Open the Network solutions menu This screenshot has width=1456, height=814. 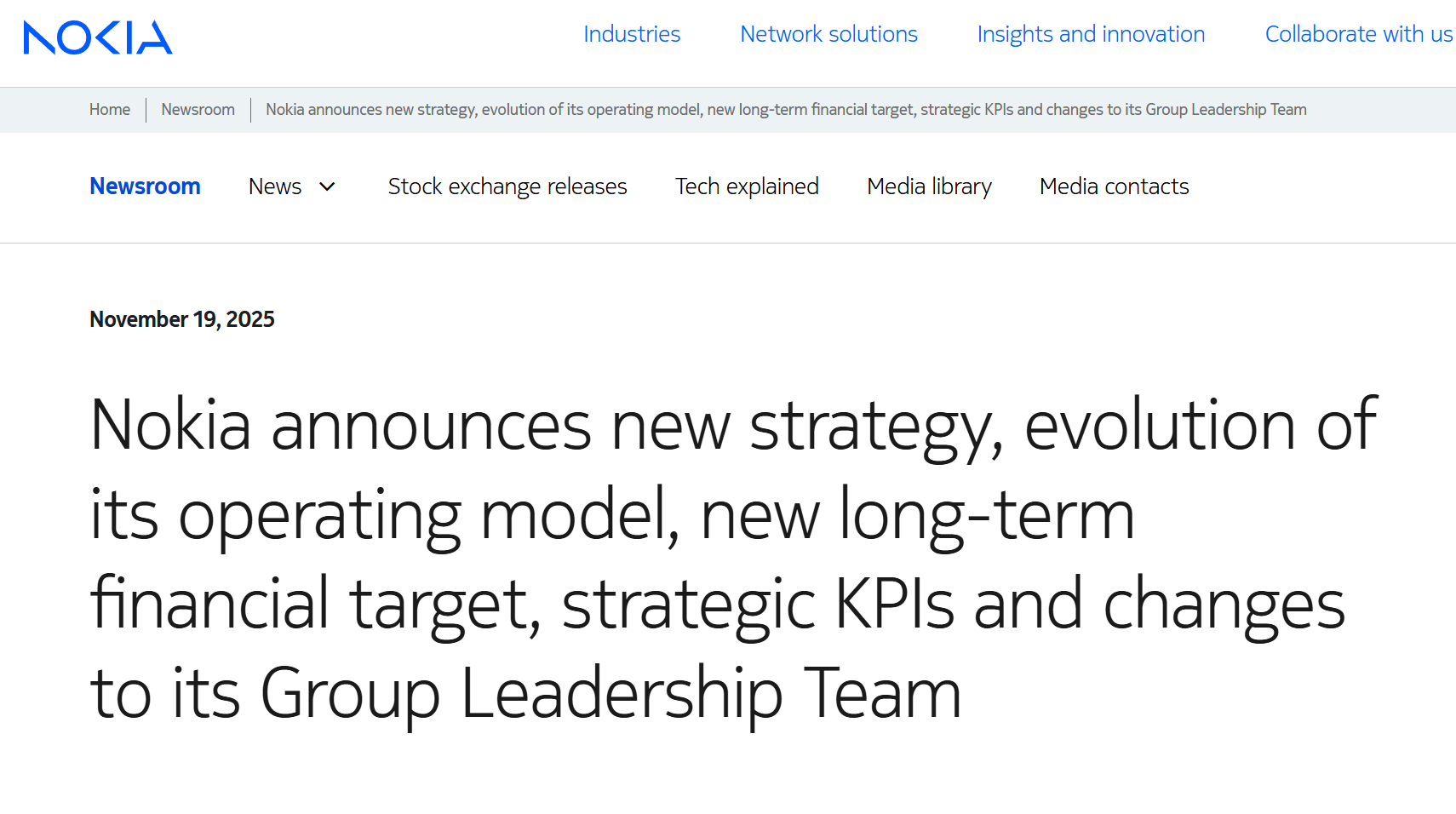point(828,34)
